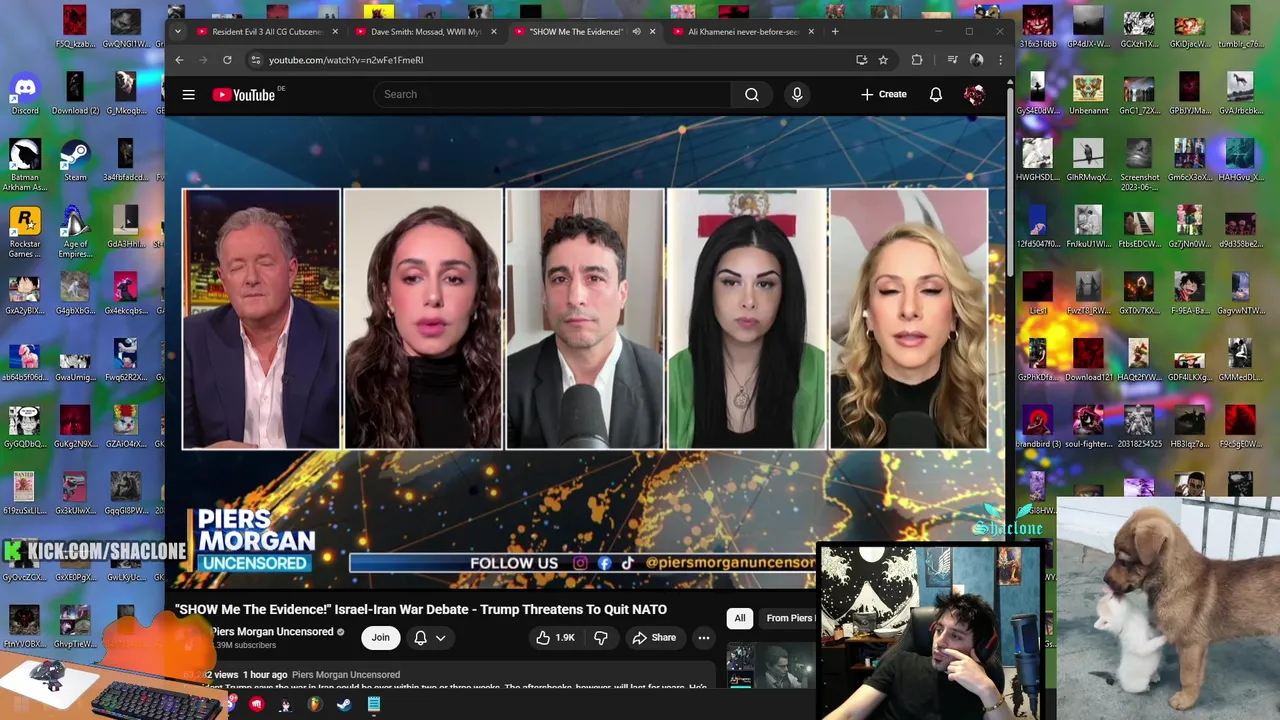Open the Steam icon in the taskbar
1280x720 pixels.
click(x=344, y=704)
